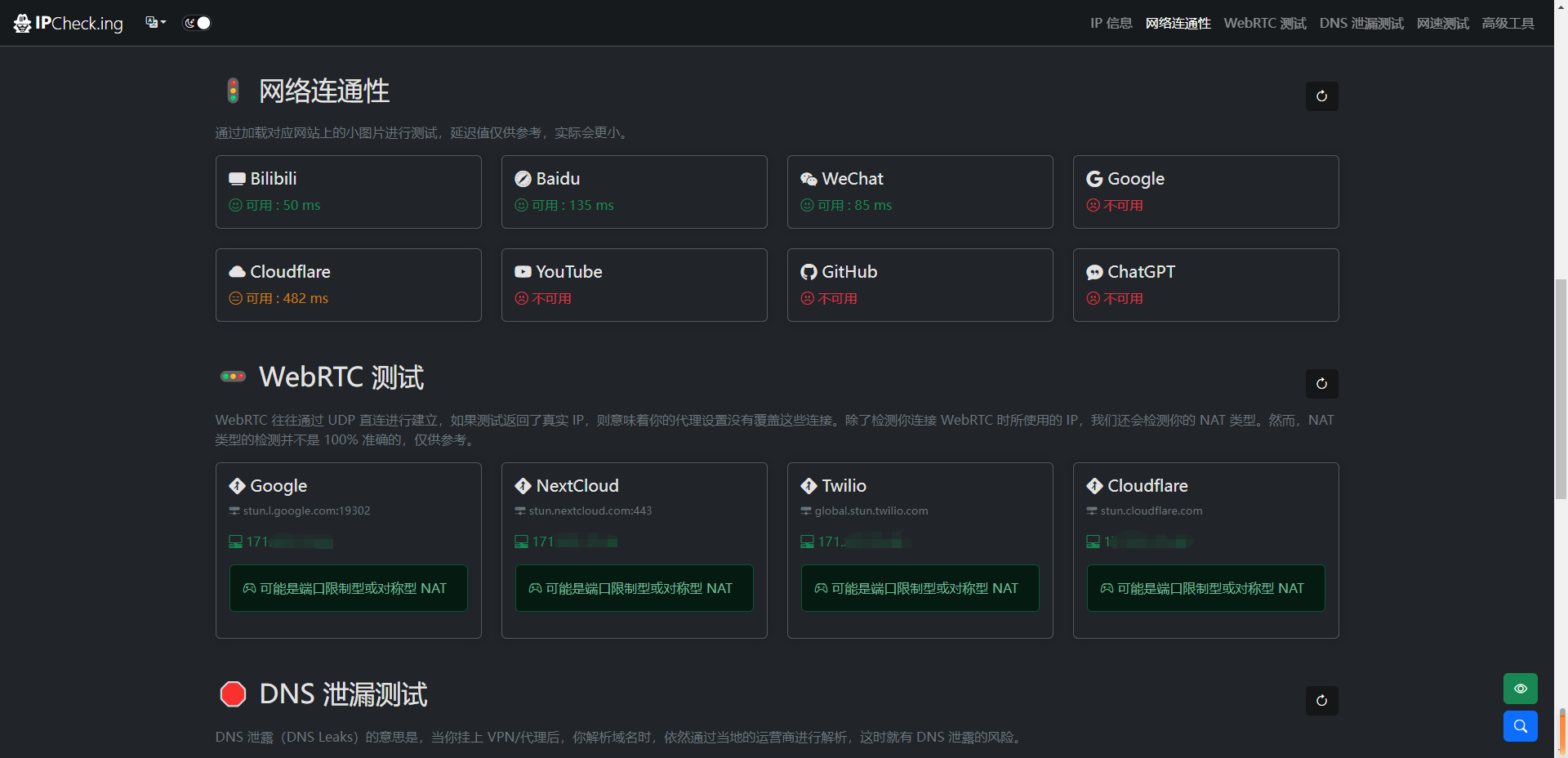
Task: Toggle dark mode switch
Action: [x=197, y=23]
